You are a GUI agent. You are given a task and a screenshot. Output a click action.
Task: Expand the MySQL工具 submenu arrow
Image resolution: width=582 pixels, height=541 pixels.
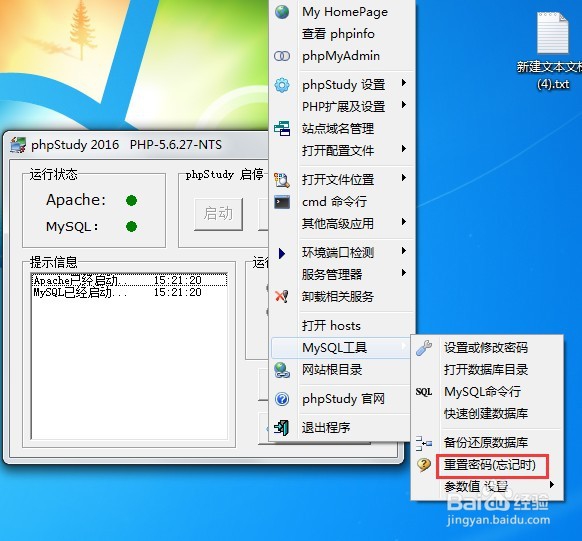click(404, 346)
